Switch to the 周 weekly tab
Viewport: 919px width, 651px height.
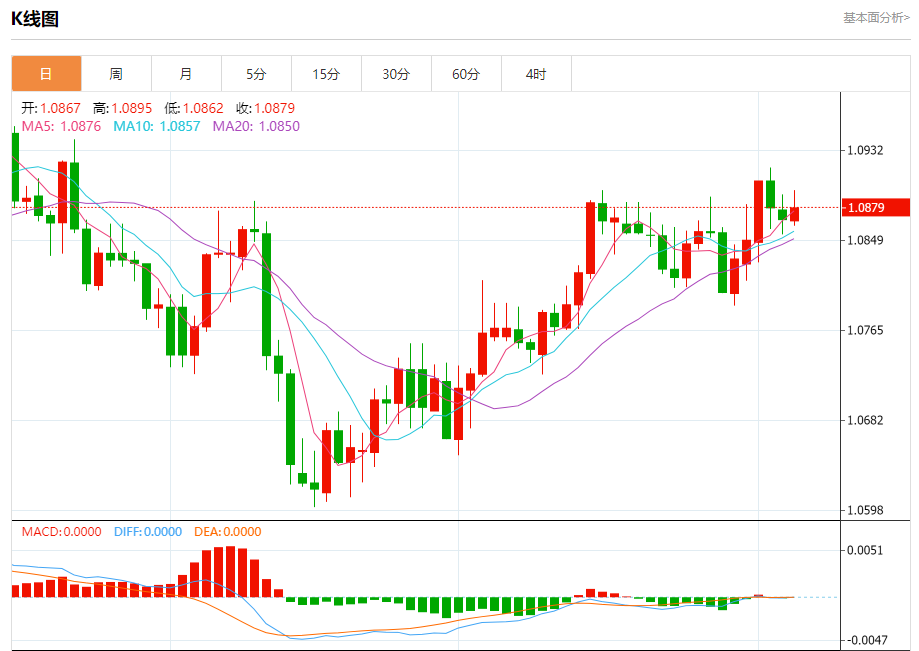(116, 74)
